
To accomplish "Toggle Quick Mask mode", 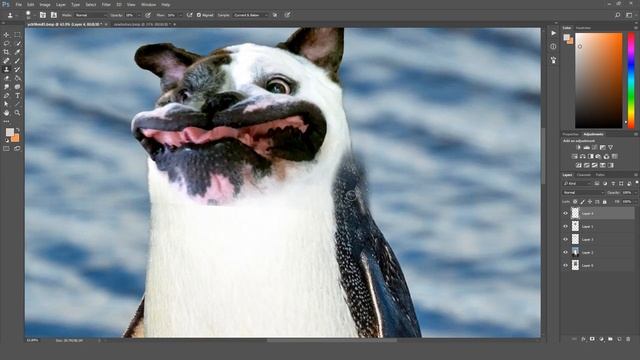I will tap(7, 149).
